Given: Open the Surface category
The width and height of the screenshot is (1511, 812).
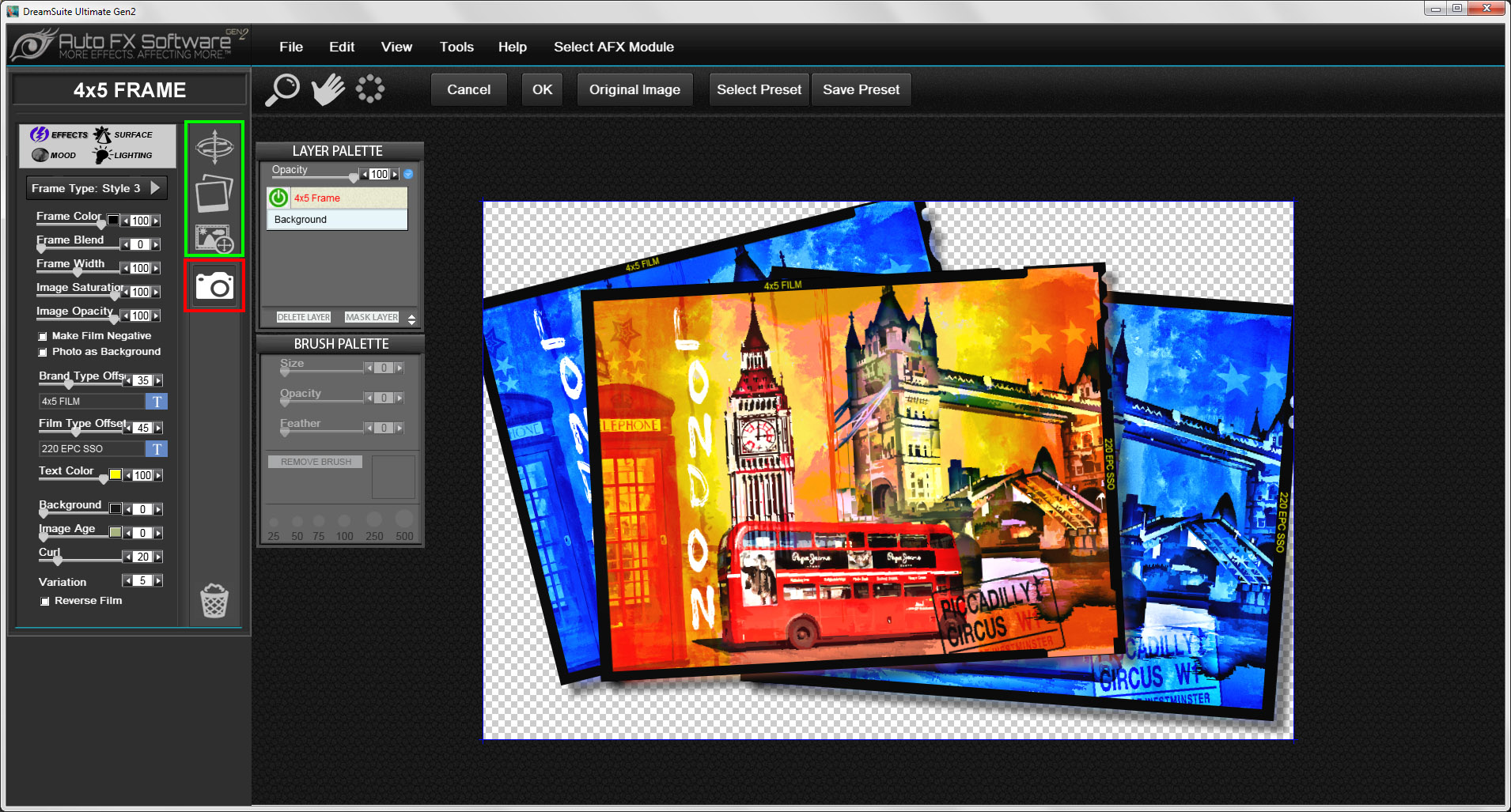Looking at the screenshot, I should click(123, 134).
